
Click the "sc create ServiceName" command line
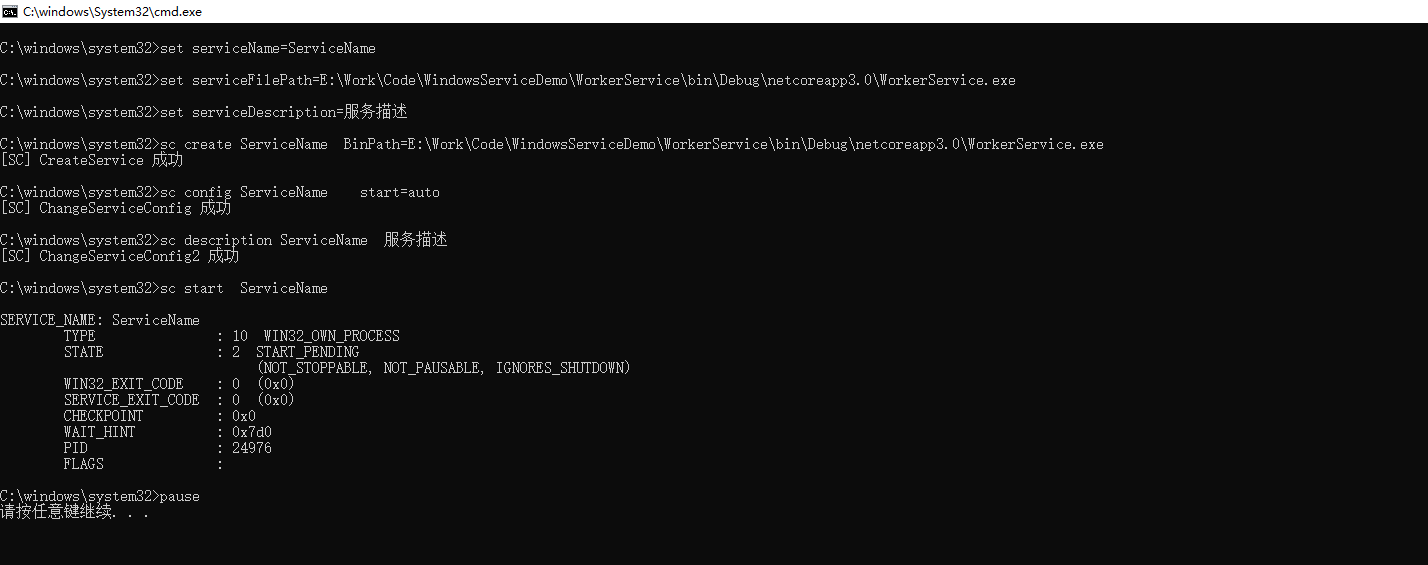pos(631,144)
